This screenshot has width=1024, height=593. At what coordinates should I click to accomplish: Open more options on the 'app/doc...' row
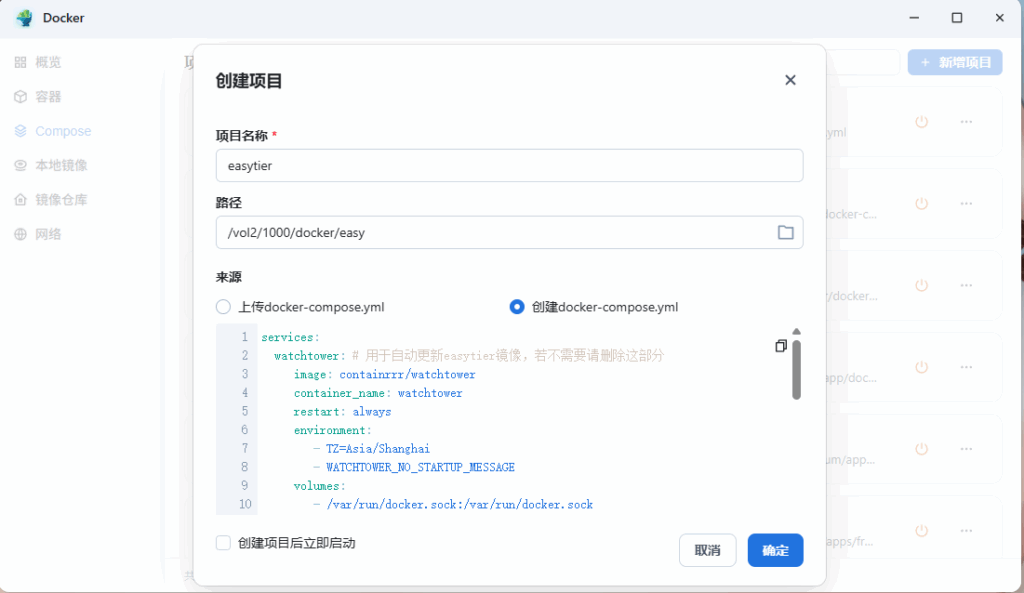click(x=967, y=367)
